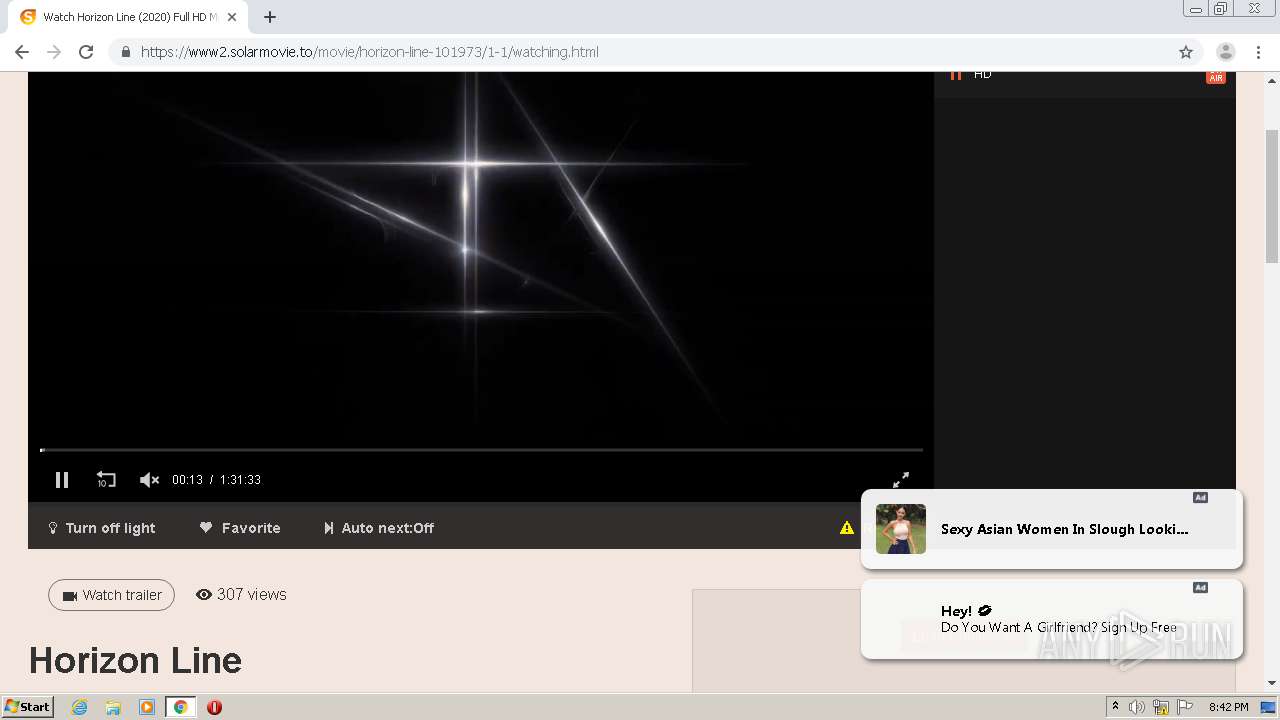Open media player taskbar icon
The height and width of the screenshot is (720, 1280).
coord(147,707)
